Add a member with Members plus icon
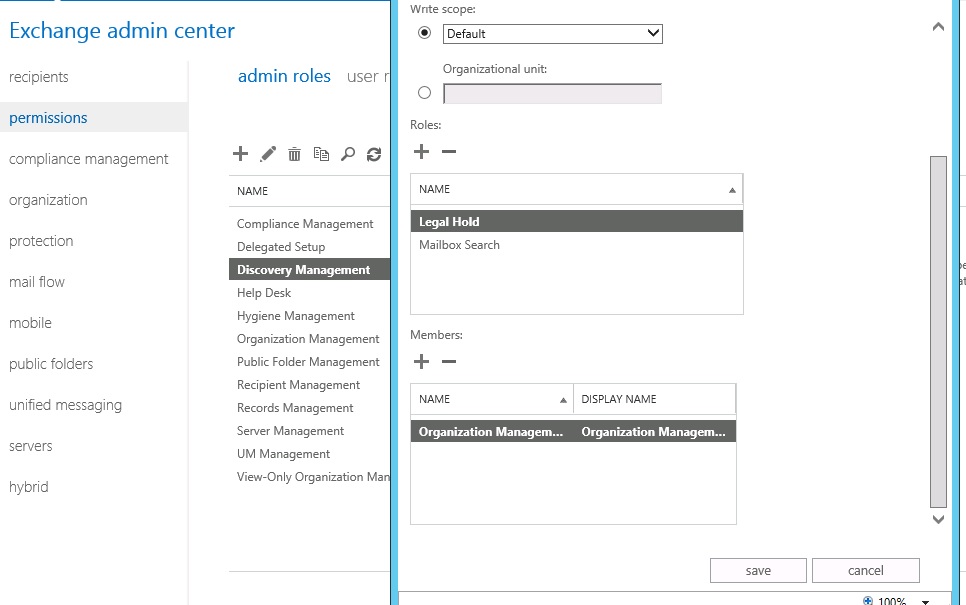966x605 pixels. [x=421, y=361]
